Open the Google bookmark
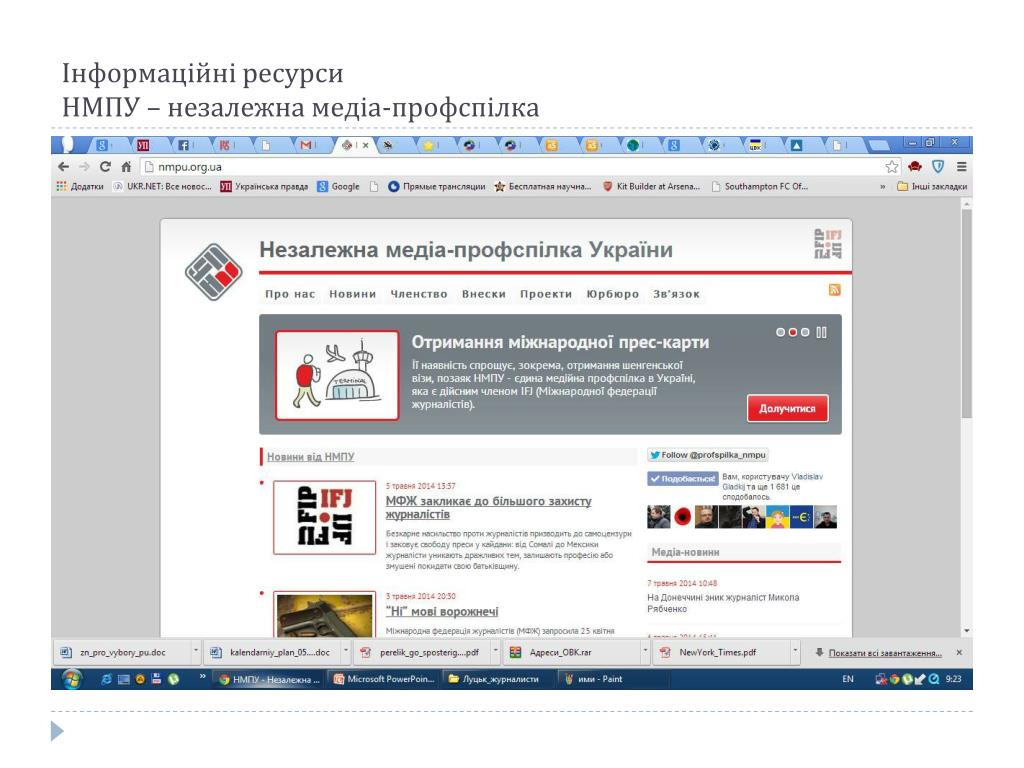Screen dimensions: 1024x768 pos(338,186)
